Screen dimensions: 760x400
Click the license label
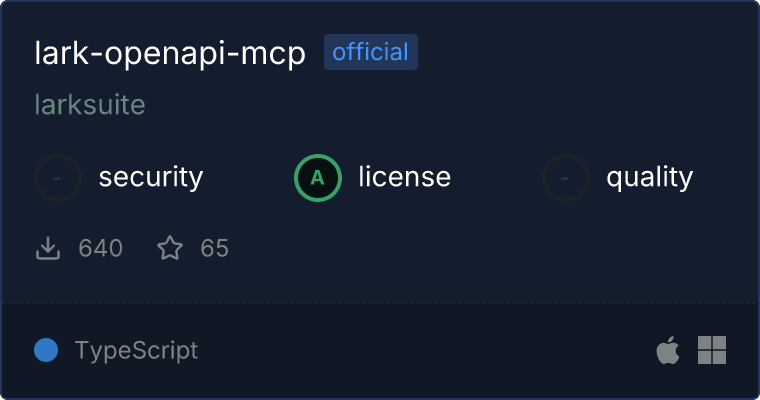405,176
